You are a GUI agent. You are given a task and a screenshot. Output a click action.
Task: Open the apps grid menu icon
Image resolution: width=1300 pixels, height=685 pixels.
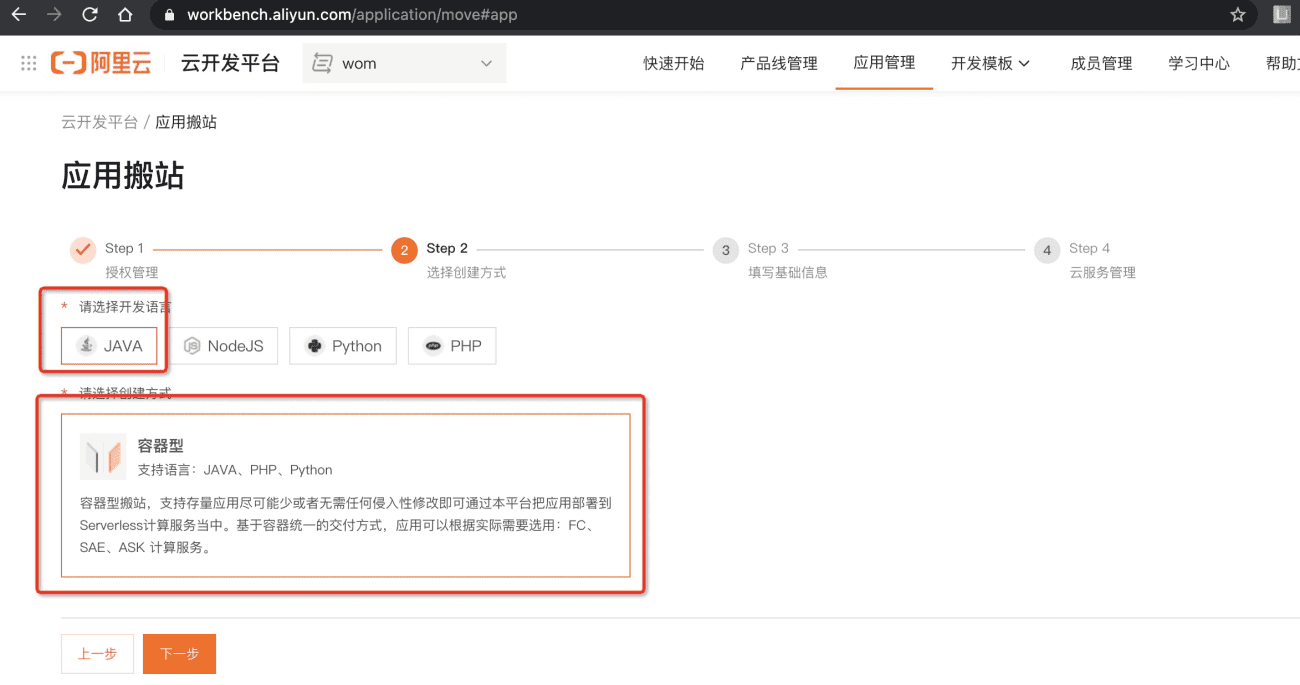[29, 63]
